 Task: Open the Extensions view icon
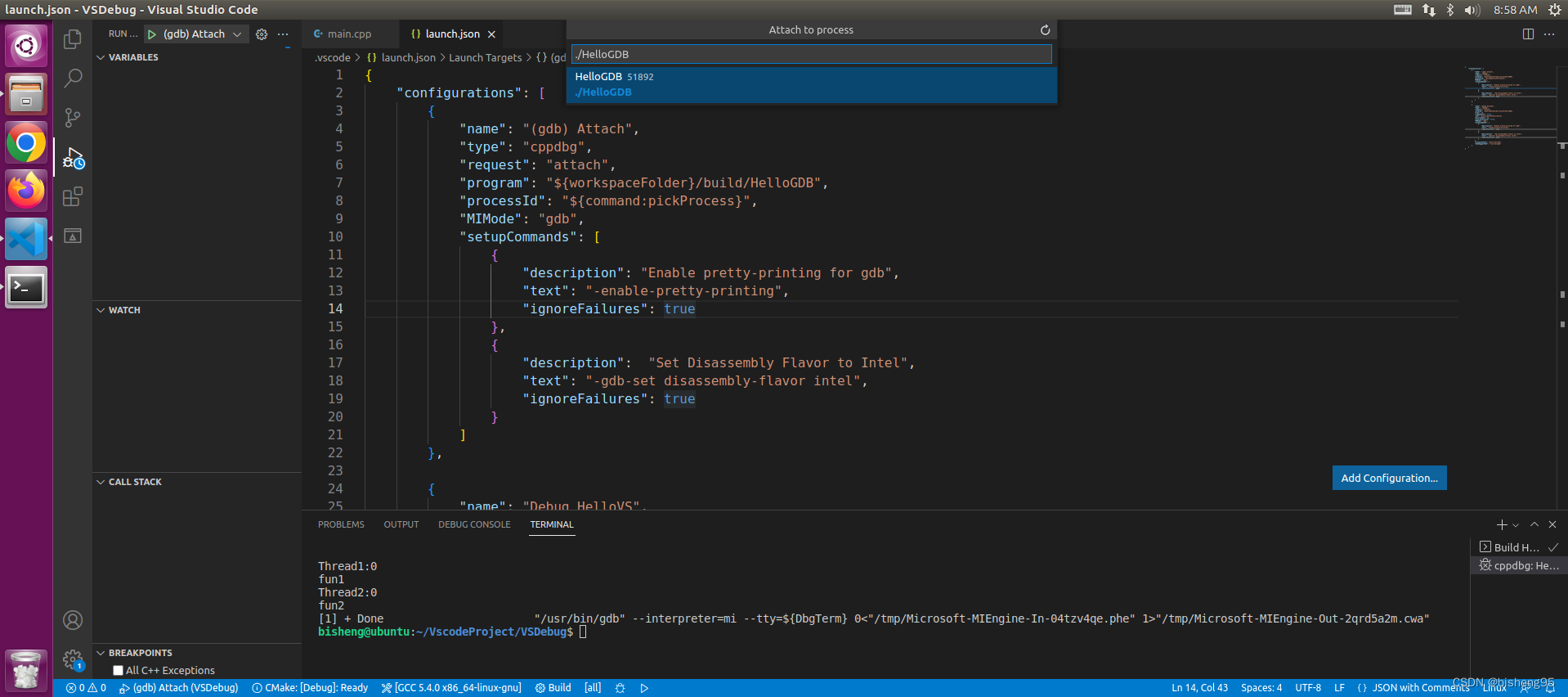click(73, 196)
